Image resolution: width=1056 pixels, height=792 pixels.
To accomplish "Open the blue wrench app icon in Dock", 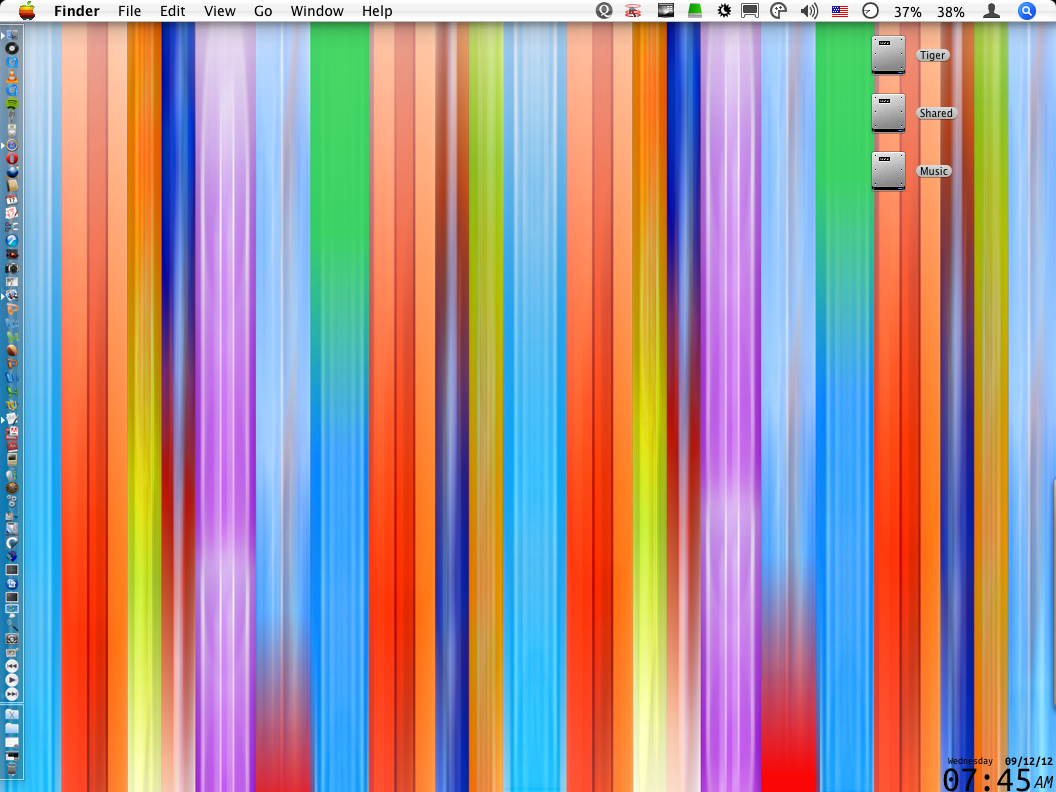I will (x=11, y=240).
